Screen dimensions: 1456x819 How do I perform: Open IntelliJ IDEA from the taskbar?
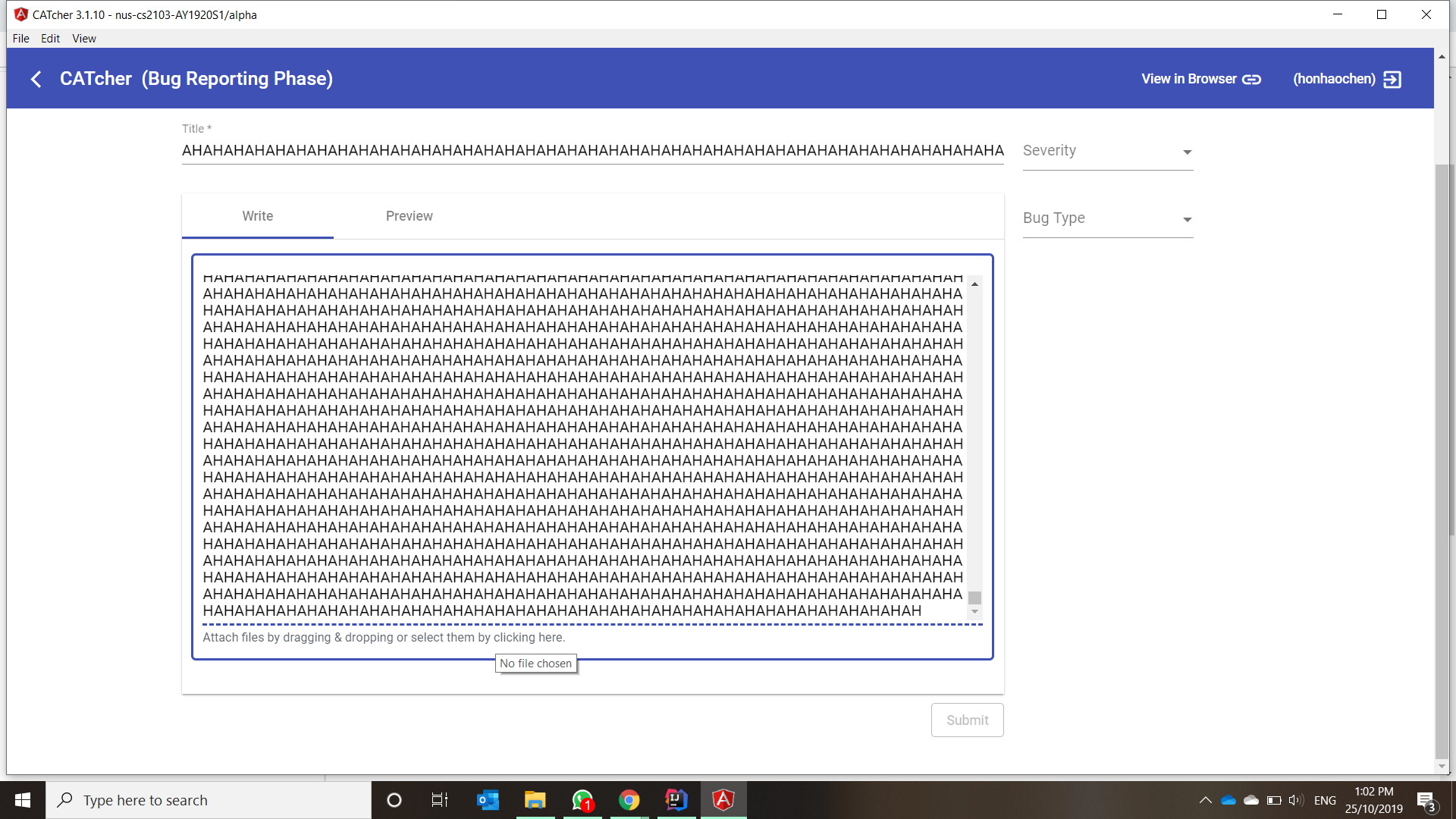[x=676, y=800]
